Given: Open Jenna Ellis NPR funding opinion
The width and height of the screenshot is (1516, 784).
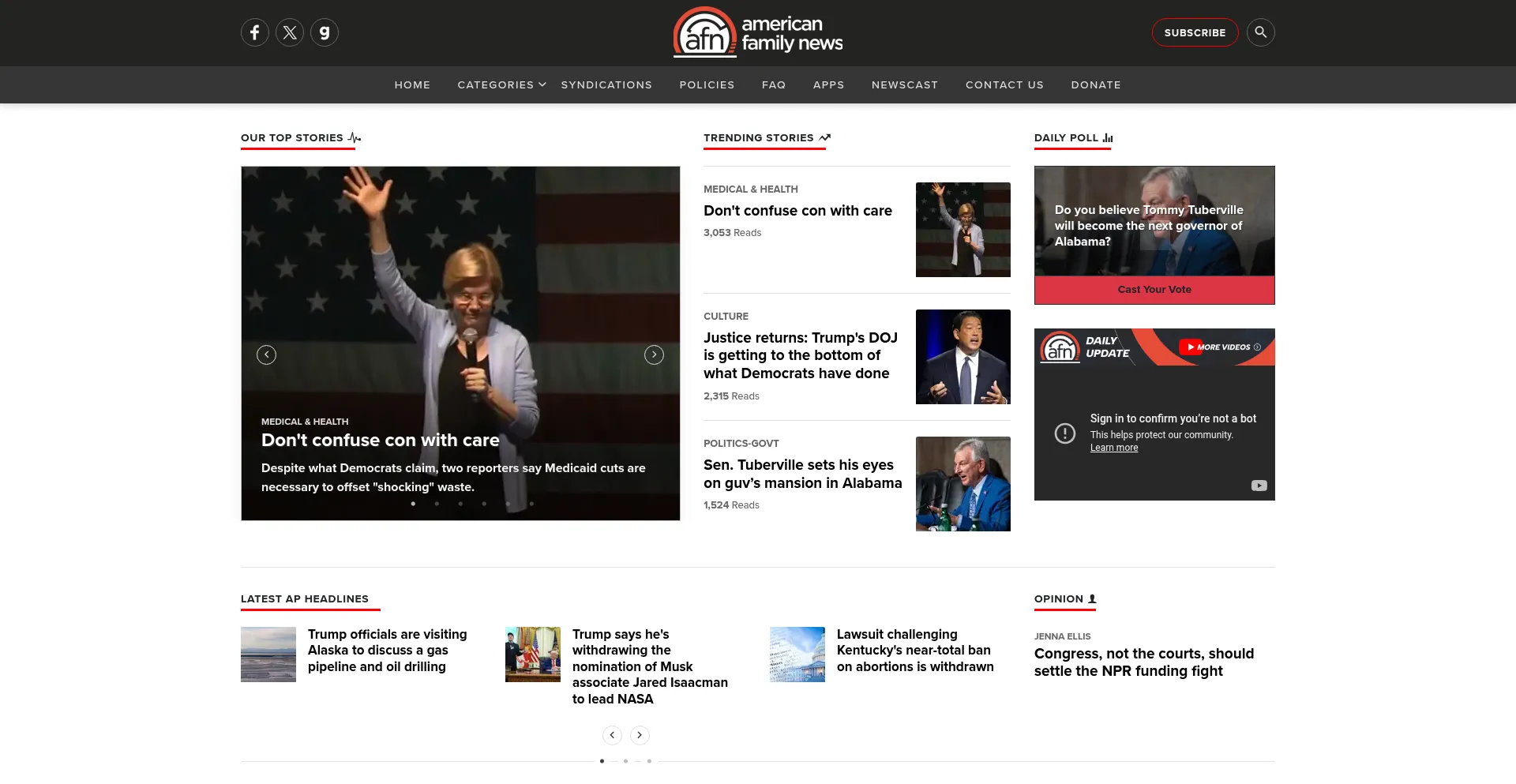Looking at the screenshot, I should 1144,662.
